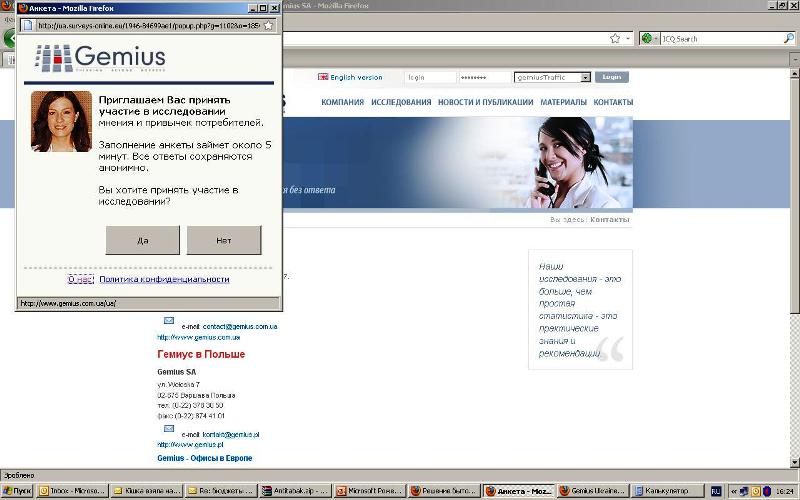The width and height of the screenshot is (800, 500).
Task: Click the "Да" button in survey popup
Action: pyautogui.click(x=142, y=240)
